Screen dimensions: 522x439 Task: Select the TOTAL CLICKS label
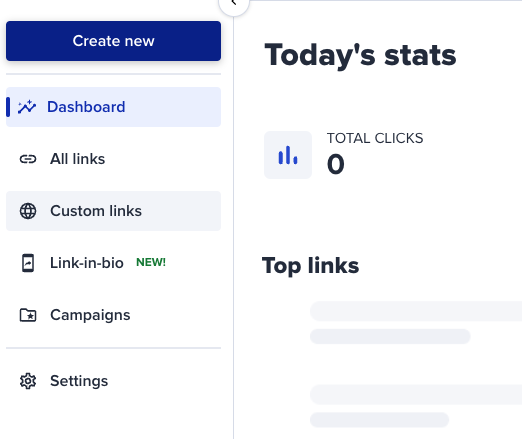(375, 138)
